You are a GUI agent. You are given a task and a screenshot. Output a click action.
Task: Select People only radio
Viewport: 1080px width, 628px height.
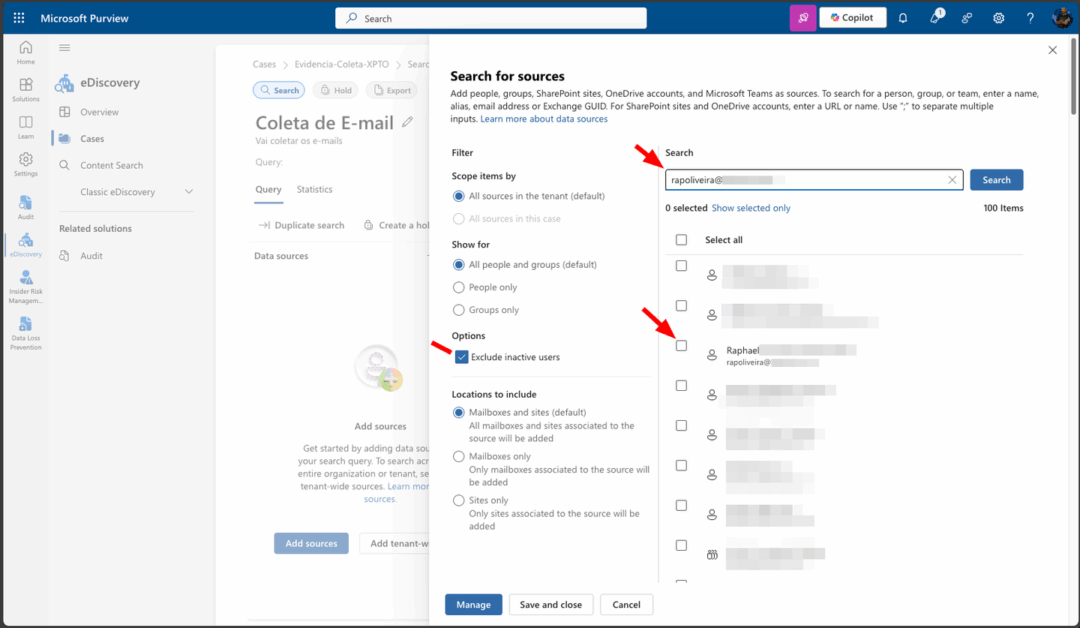tap(459, 287)
